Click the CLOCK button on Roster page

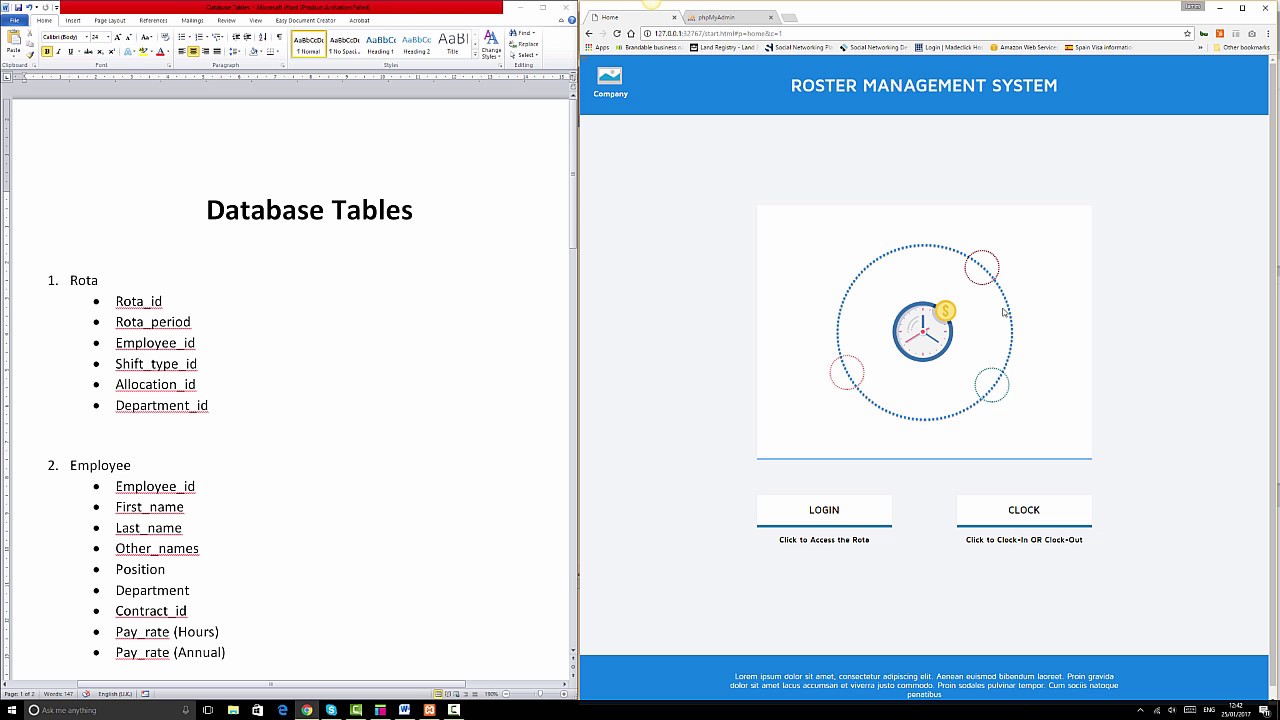tap(1024, 510)
